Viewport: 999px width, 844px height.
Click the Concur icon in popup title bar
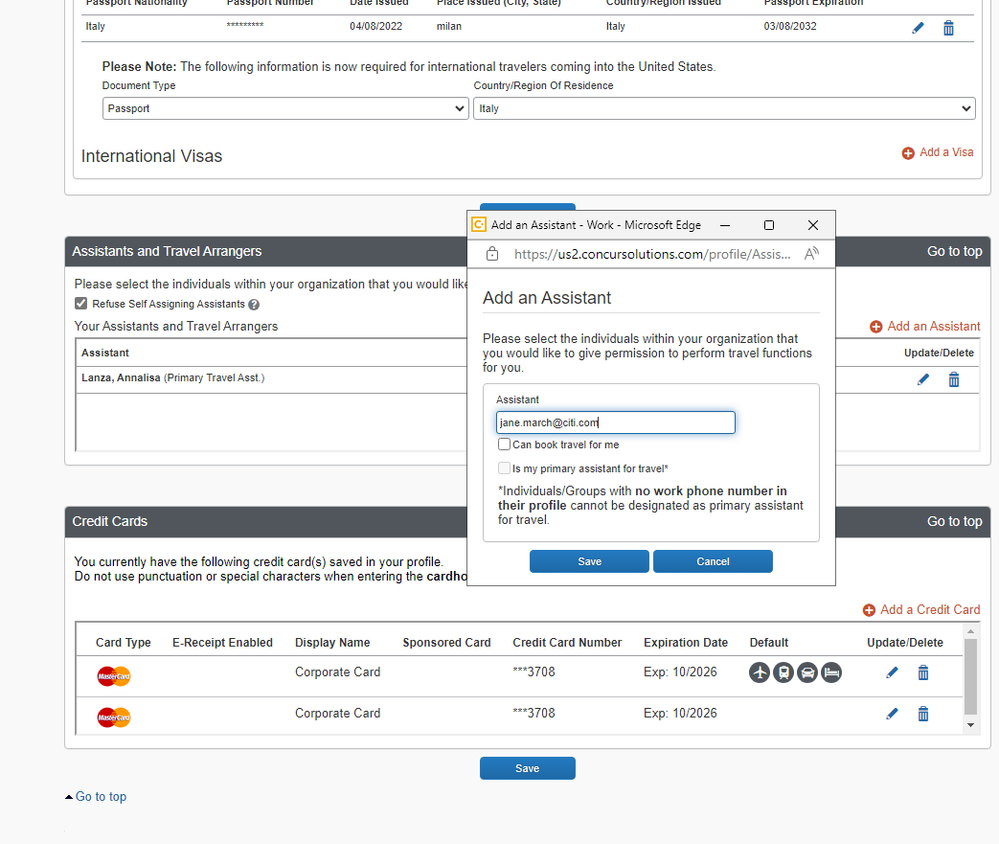point(478,225)
